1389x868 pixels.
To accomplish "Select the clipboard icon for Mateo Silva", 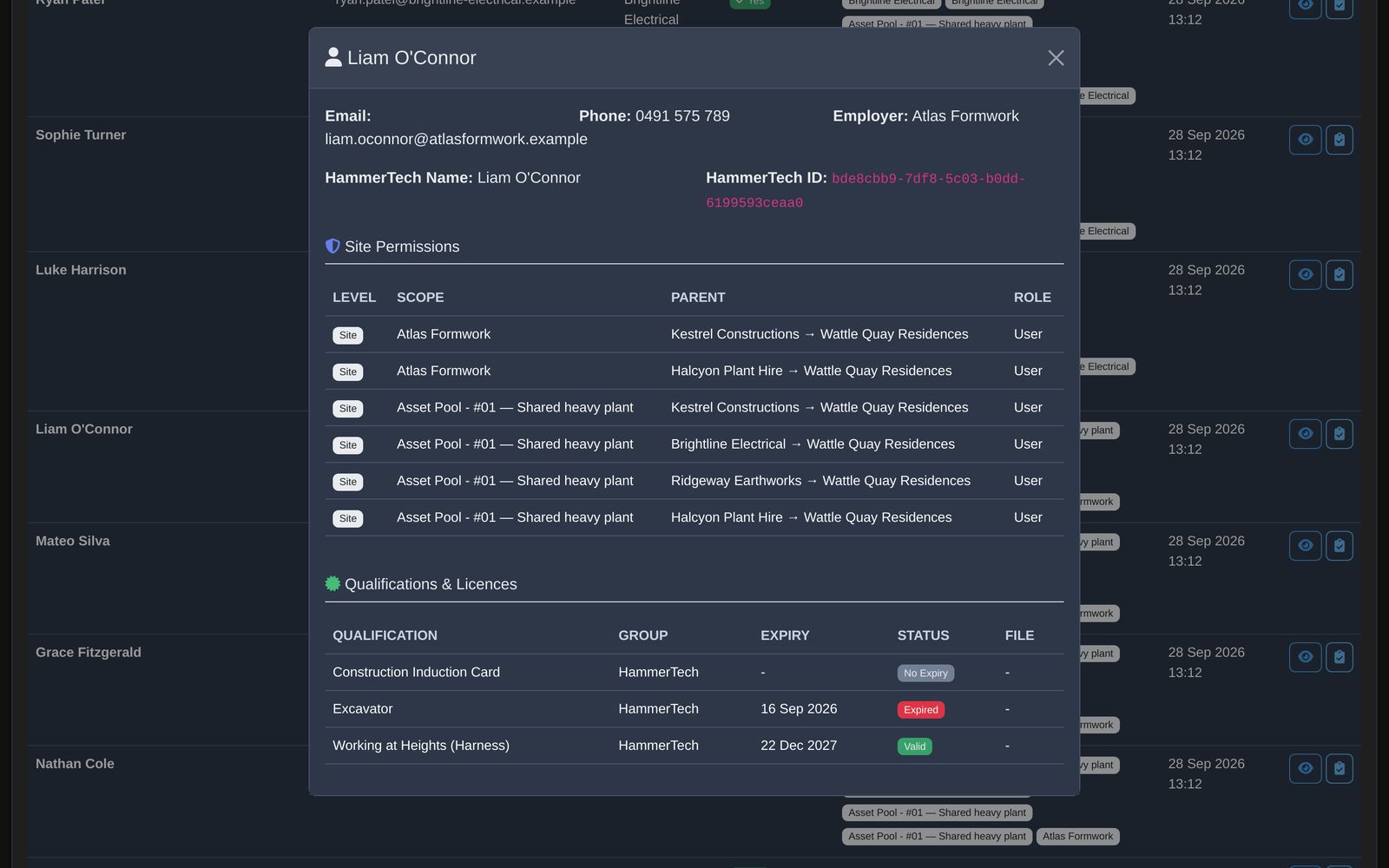I will point(1340,545).
